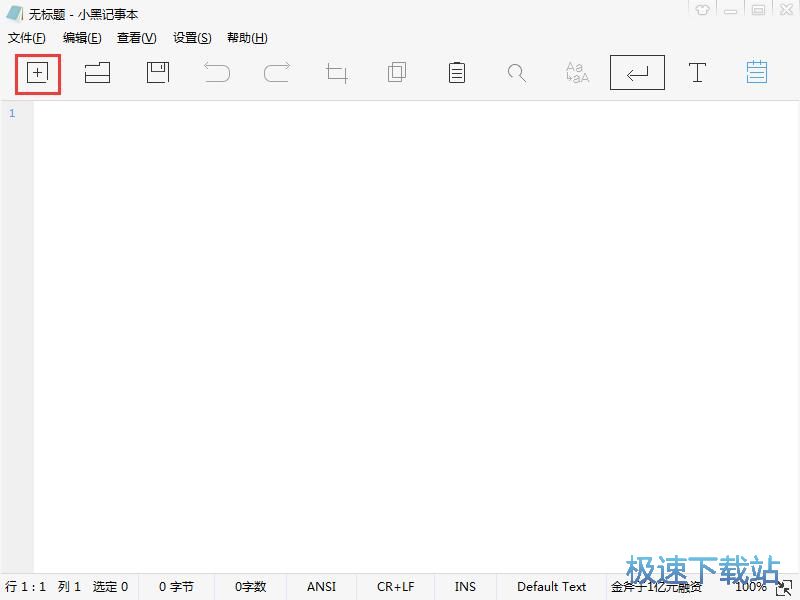Click the ANSI encoding status item
The image size is (800, 600).
point(321,587)
